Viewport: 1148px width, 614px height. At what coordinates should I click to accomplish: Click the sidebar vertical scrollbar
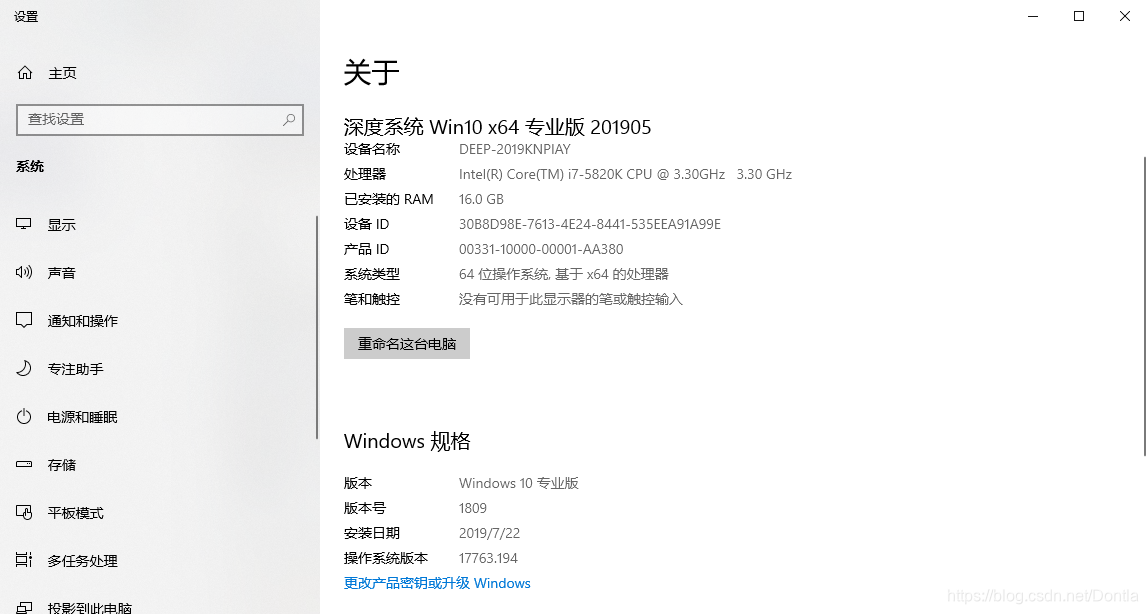coord(317,327)
